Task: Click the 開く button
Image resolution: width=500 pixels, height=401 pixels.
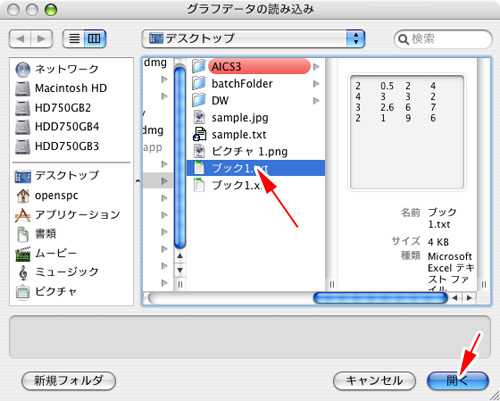Action: [x=458, y=381]
